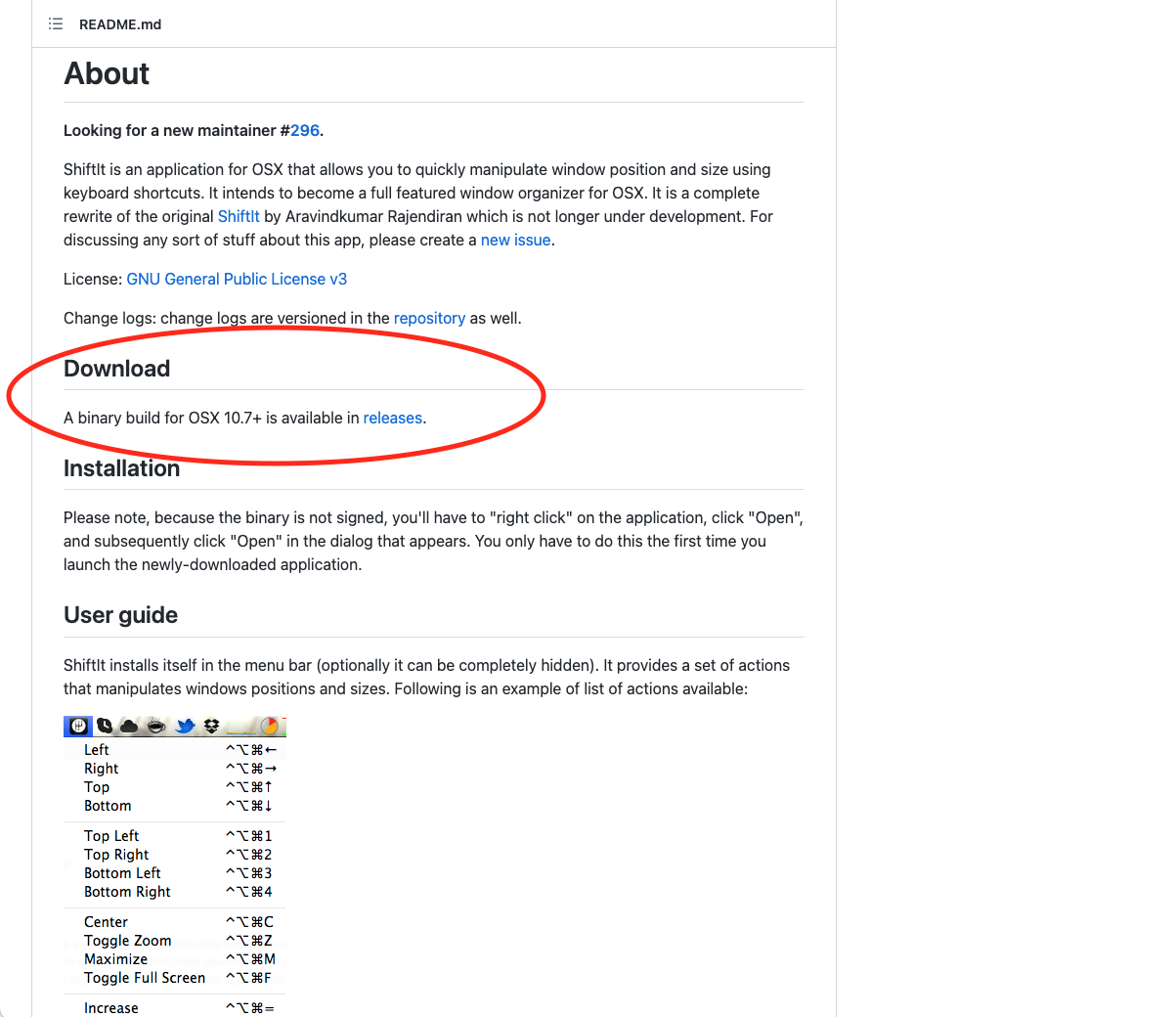Open the README table of contents icon
Viewport: 1176px width, 1017px height.
56,23
